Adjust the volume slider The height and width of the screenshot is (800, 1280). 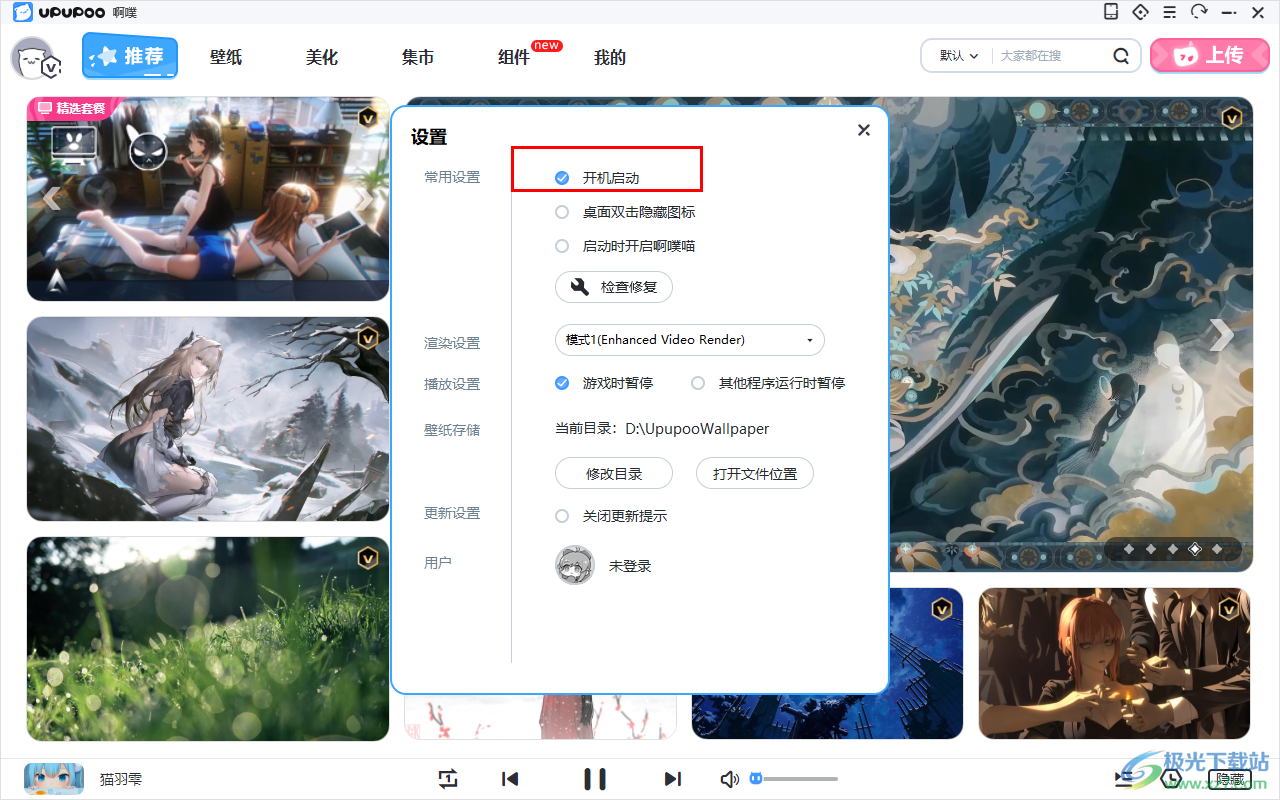[x=794, y=779]
